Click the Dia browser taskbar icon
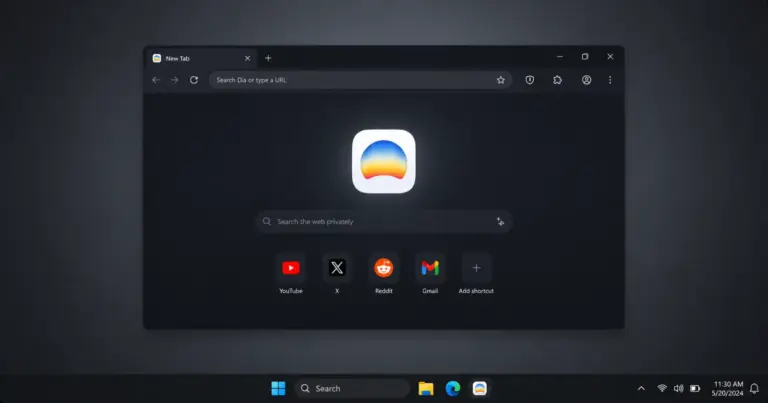Screen dimensions: 768x403 480,388
